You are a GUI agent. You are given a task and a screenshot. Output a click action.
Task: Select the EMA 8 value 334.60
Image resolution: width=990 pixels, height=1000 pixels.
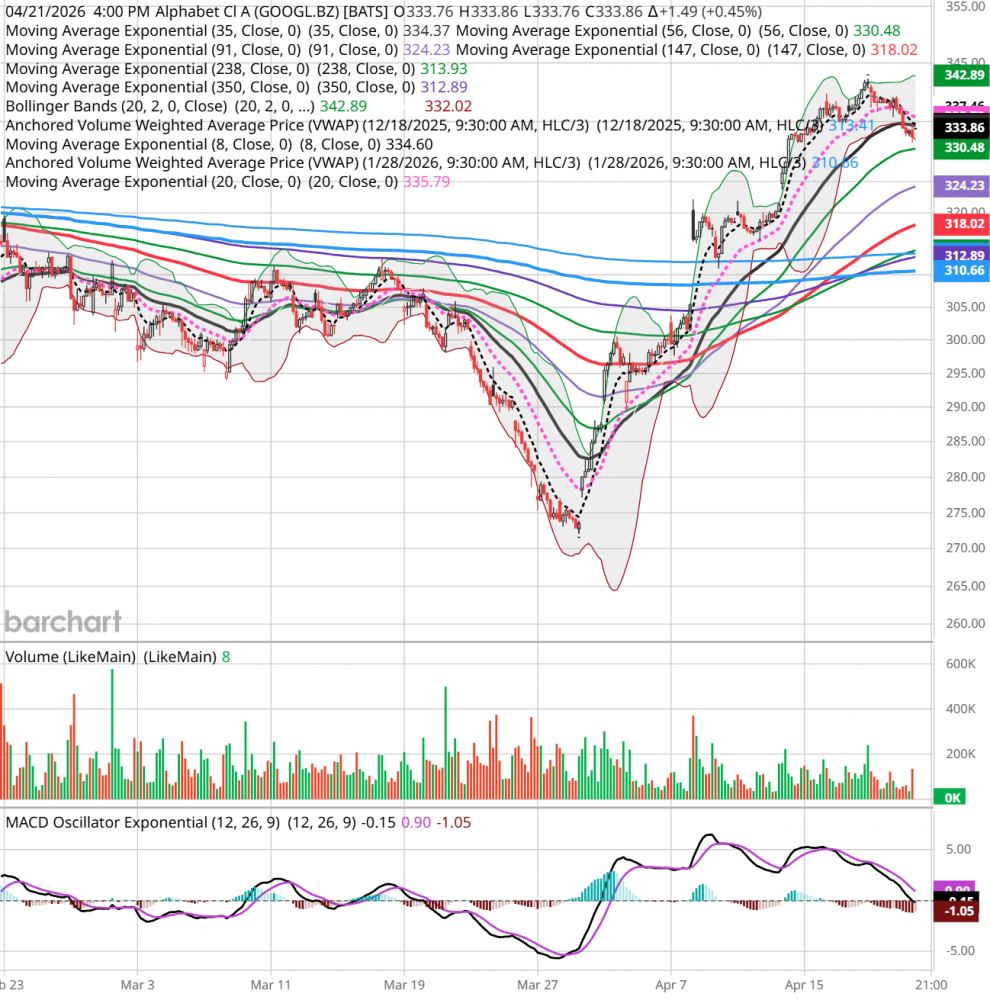[410, 145]
